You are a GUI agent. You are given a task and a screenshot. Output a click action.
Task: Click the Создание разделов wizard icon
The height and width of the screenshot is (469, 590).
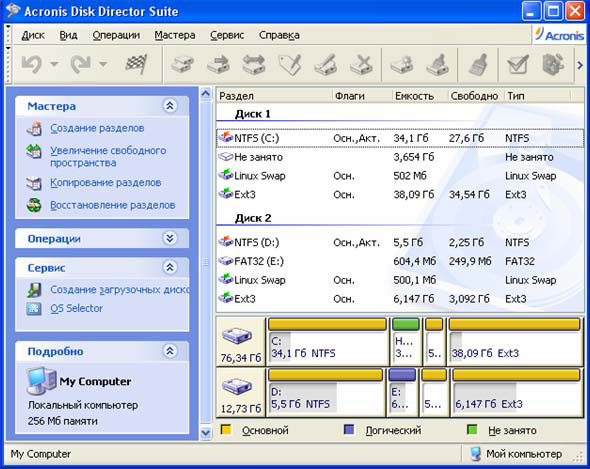pos(34,129)
